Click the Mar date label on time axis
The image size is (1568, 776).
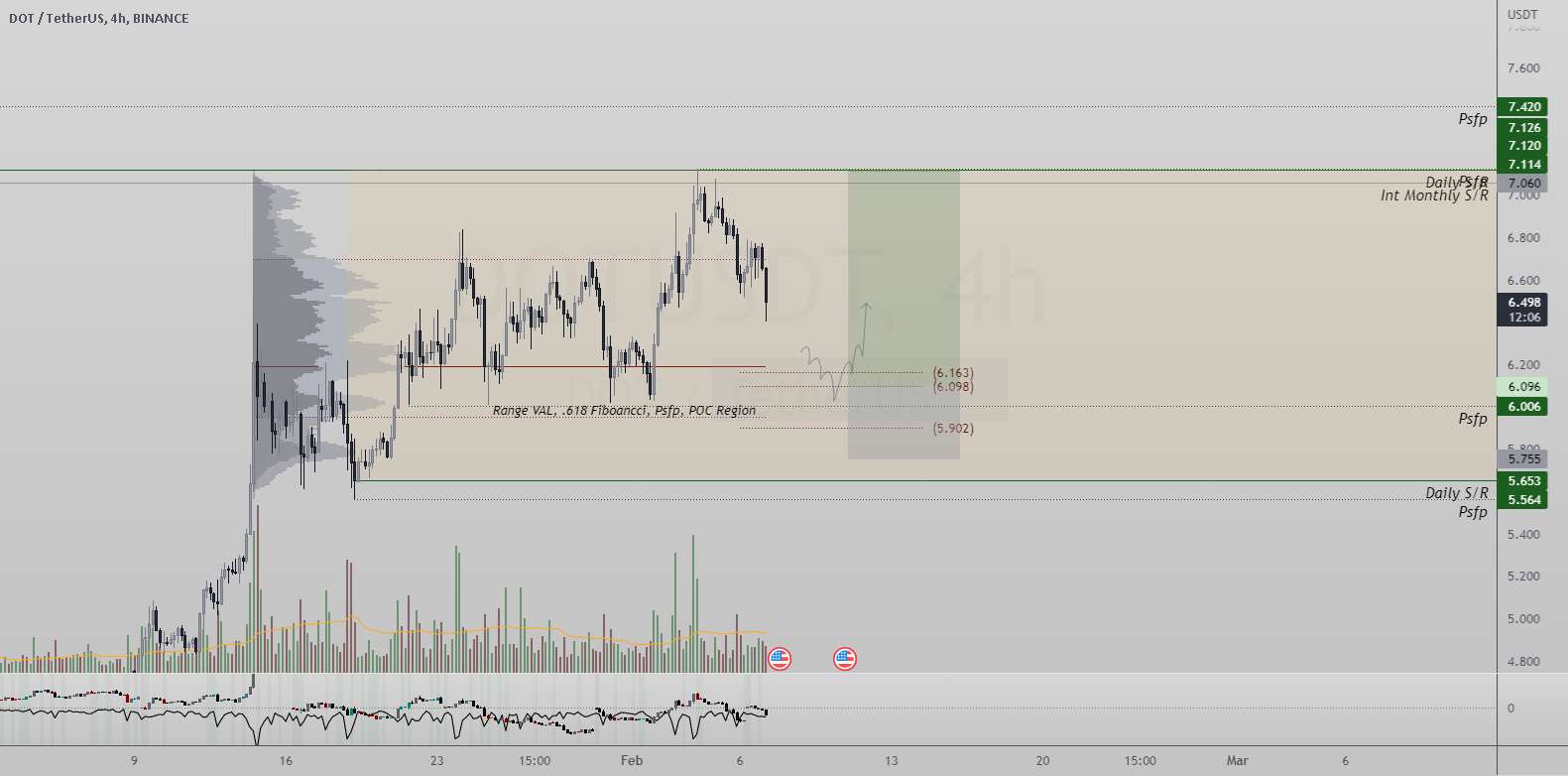tap(1237, 761)
